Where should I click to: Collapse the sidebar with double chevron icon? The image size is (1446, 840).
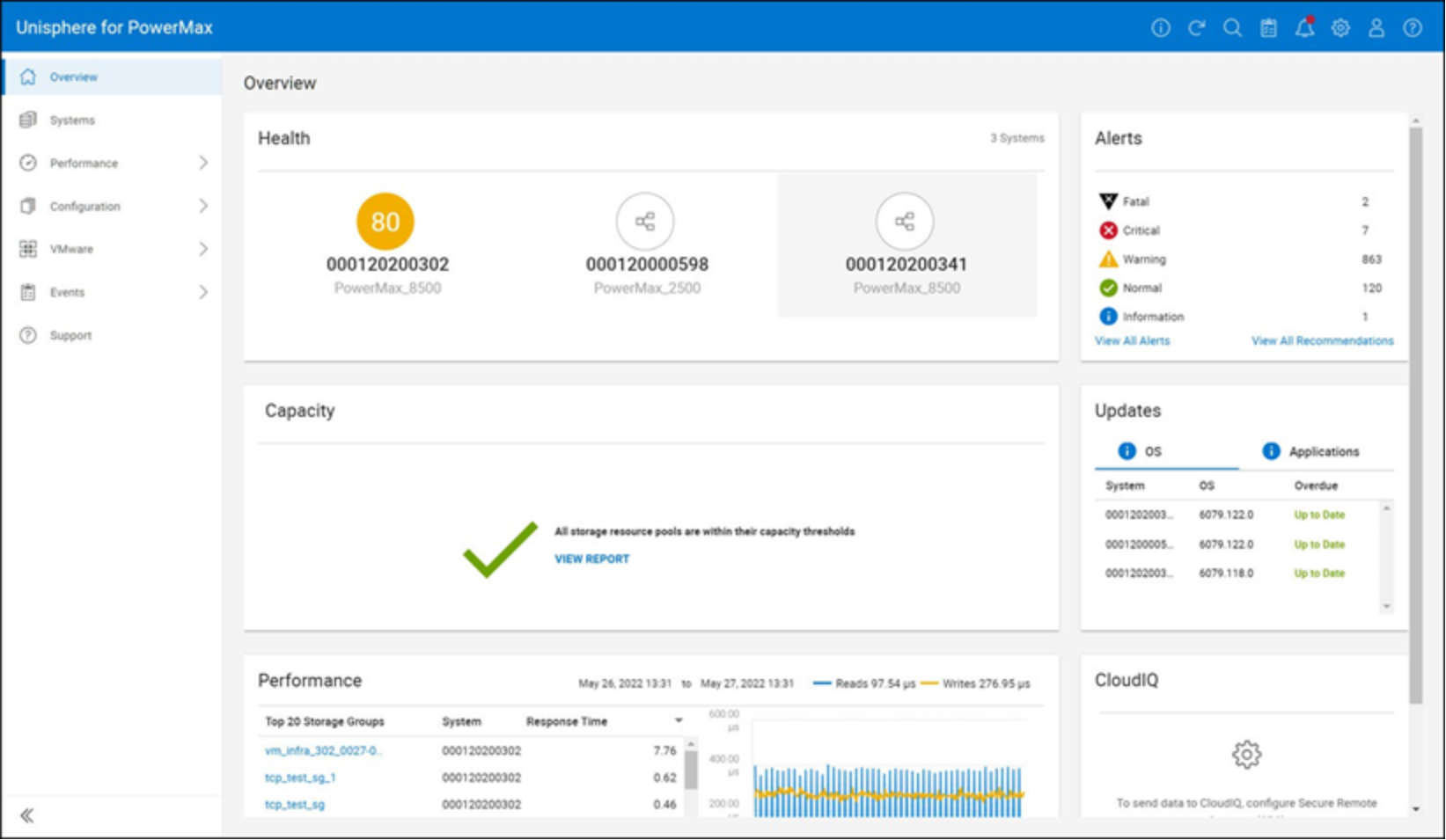27,815
